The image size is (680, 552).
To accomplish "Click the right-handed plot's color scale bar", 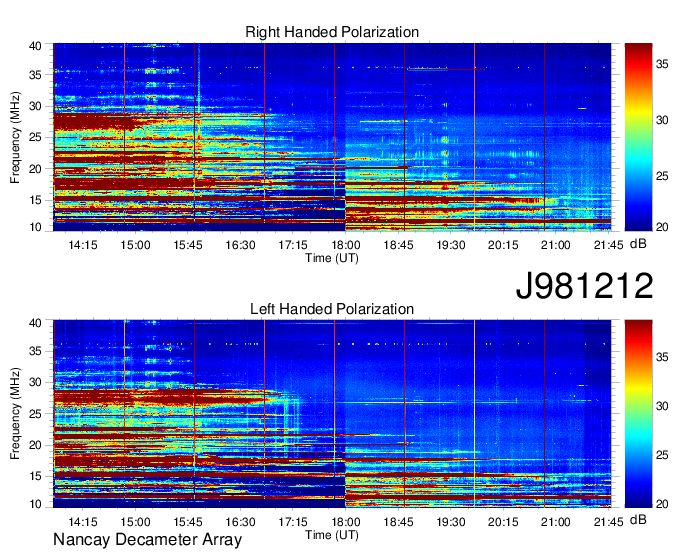I will tap(638, 137).
